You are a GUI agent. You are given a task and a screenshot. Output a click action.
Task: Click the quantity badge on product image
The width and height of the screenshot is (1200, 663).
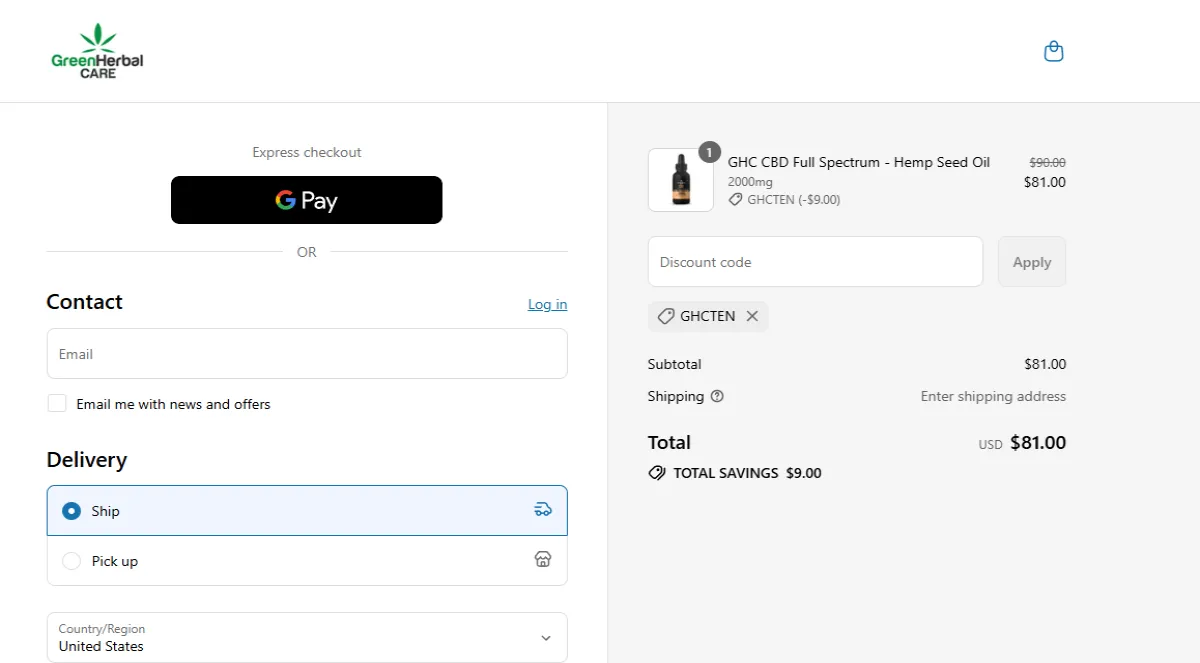tap(709, 152)
